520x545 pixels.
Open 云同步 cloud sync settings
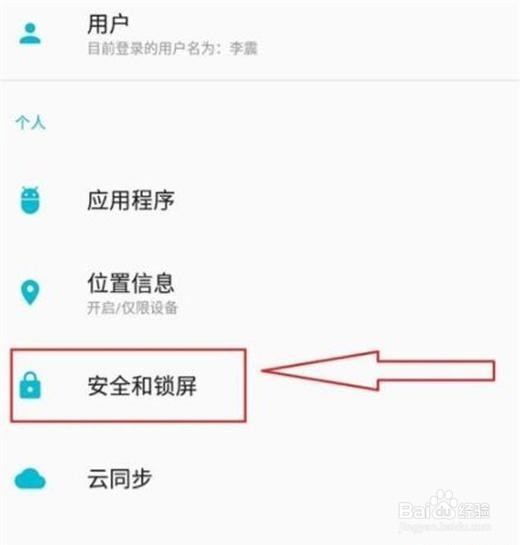(260, 479)
